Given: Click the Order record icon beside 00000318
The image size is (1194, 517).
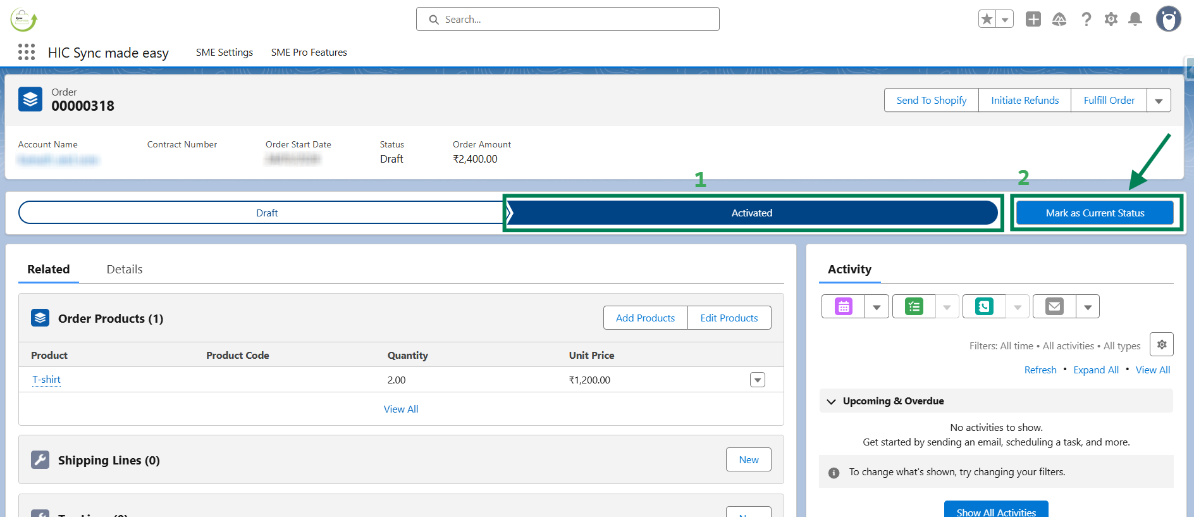Looking at the screenshot, I should pos(30,99).
